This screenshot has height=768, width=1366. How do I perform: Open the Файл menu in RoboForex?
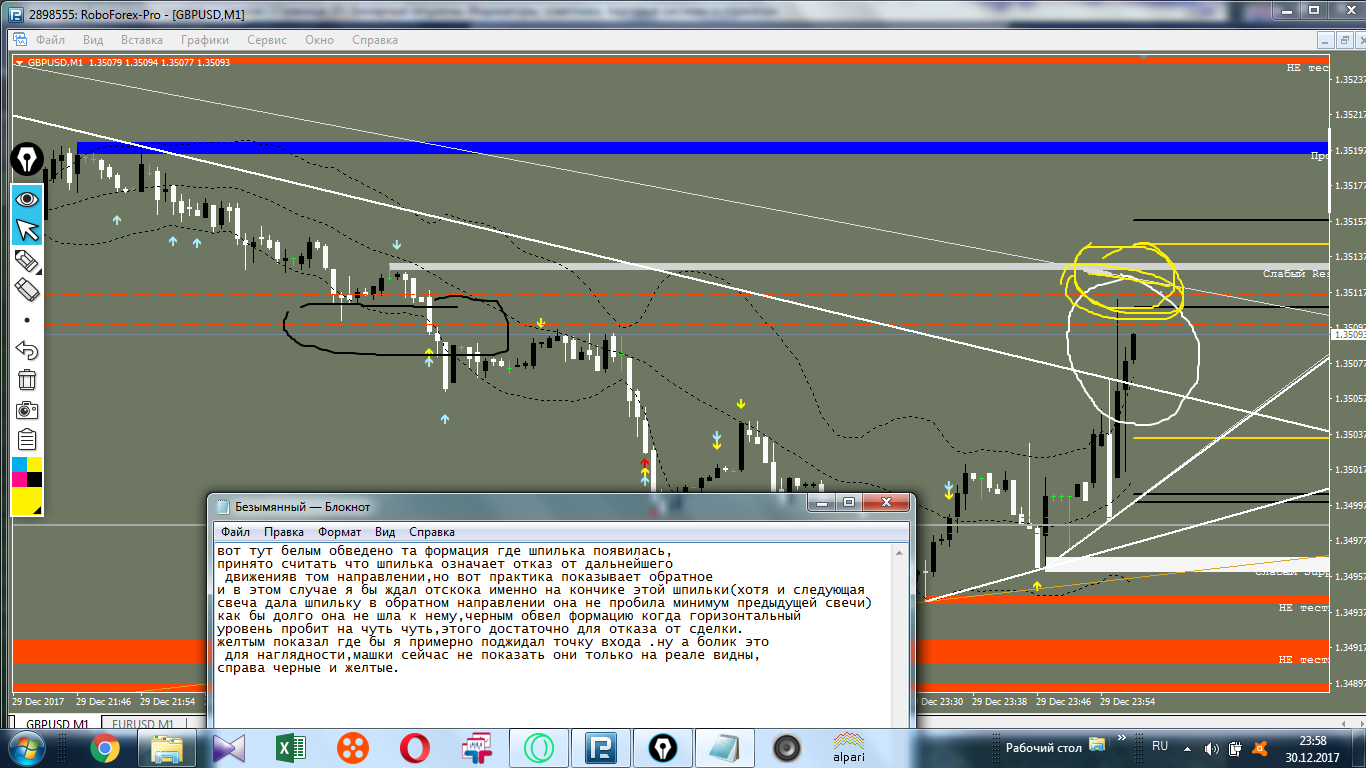[50, 40]
